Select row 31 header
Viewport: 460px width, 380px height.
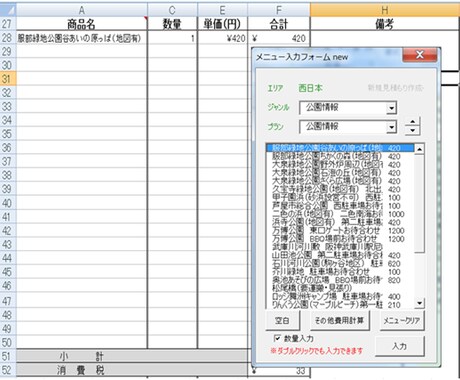pyautogui.click(x=8, y=79)
